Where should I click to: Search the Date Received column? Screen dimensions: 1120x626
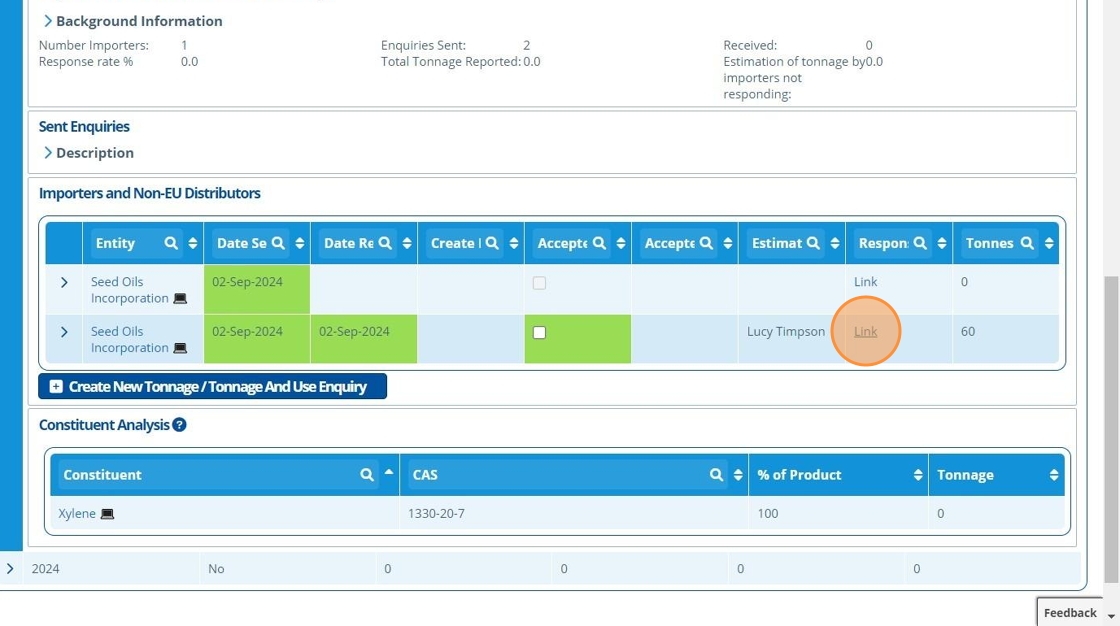(385, 243)
